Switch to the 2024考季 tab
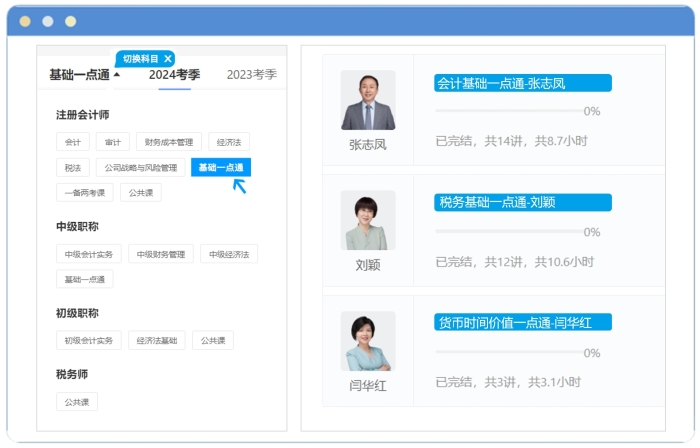 point(175,74)
